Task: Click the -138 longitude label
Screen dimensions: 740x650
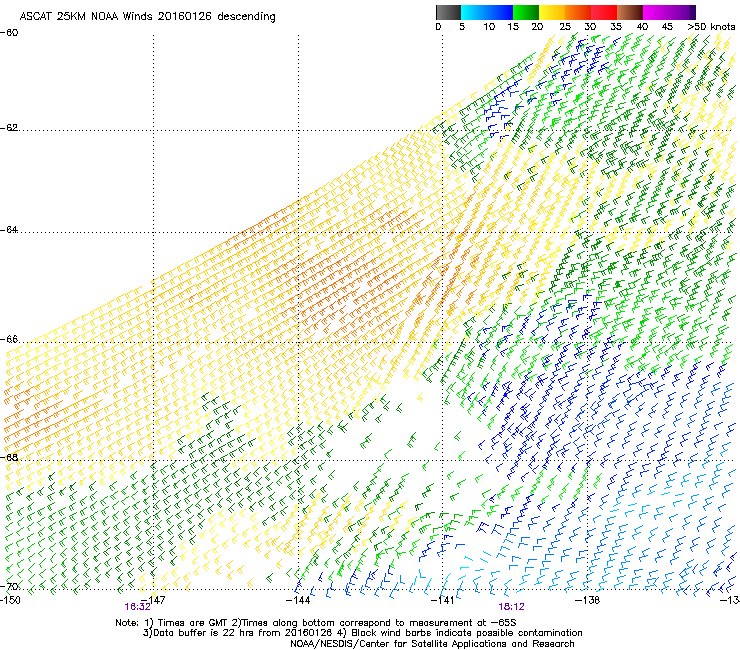Action: 587,600
